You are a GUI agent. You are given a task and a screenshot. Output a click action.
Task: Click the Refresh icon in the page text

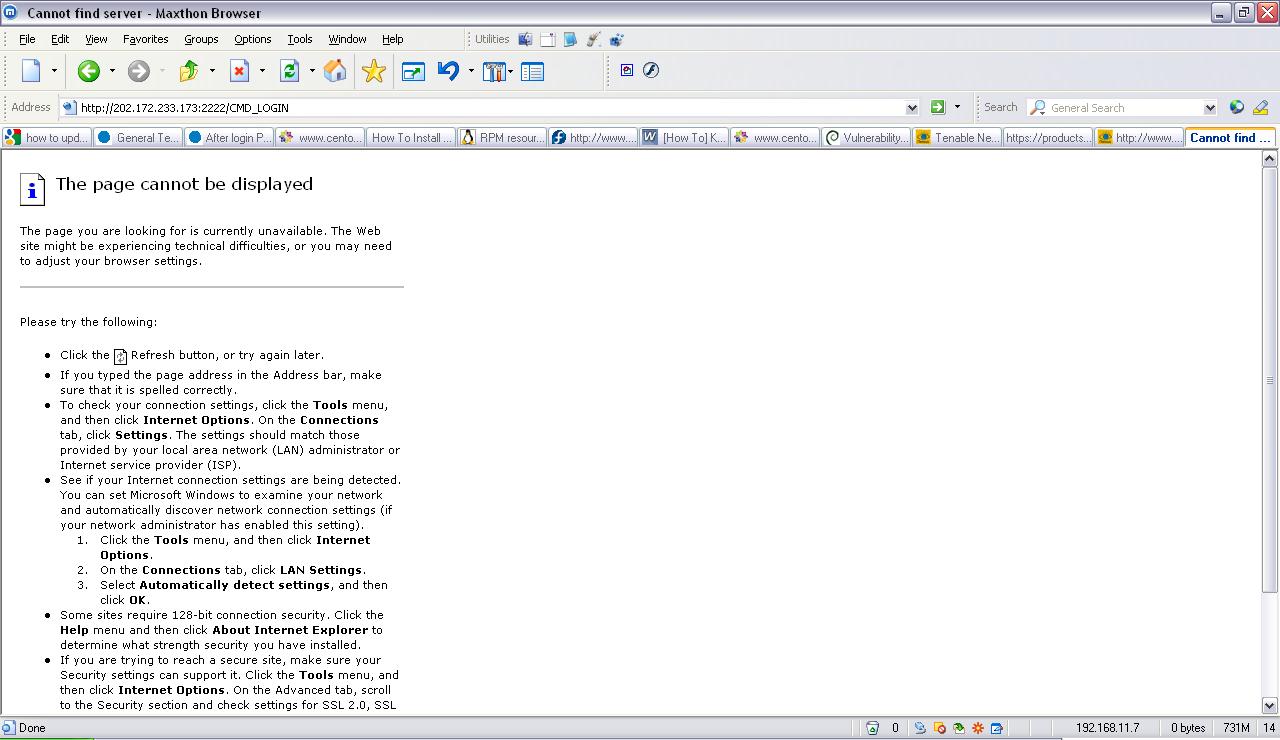pyautogui.click(x=121, y=356)
